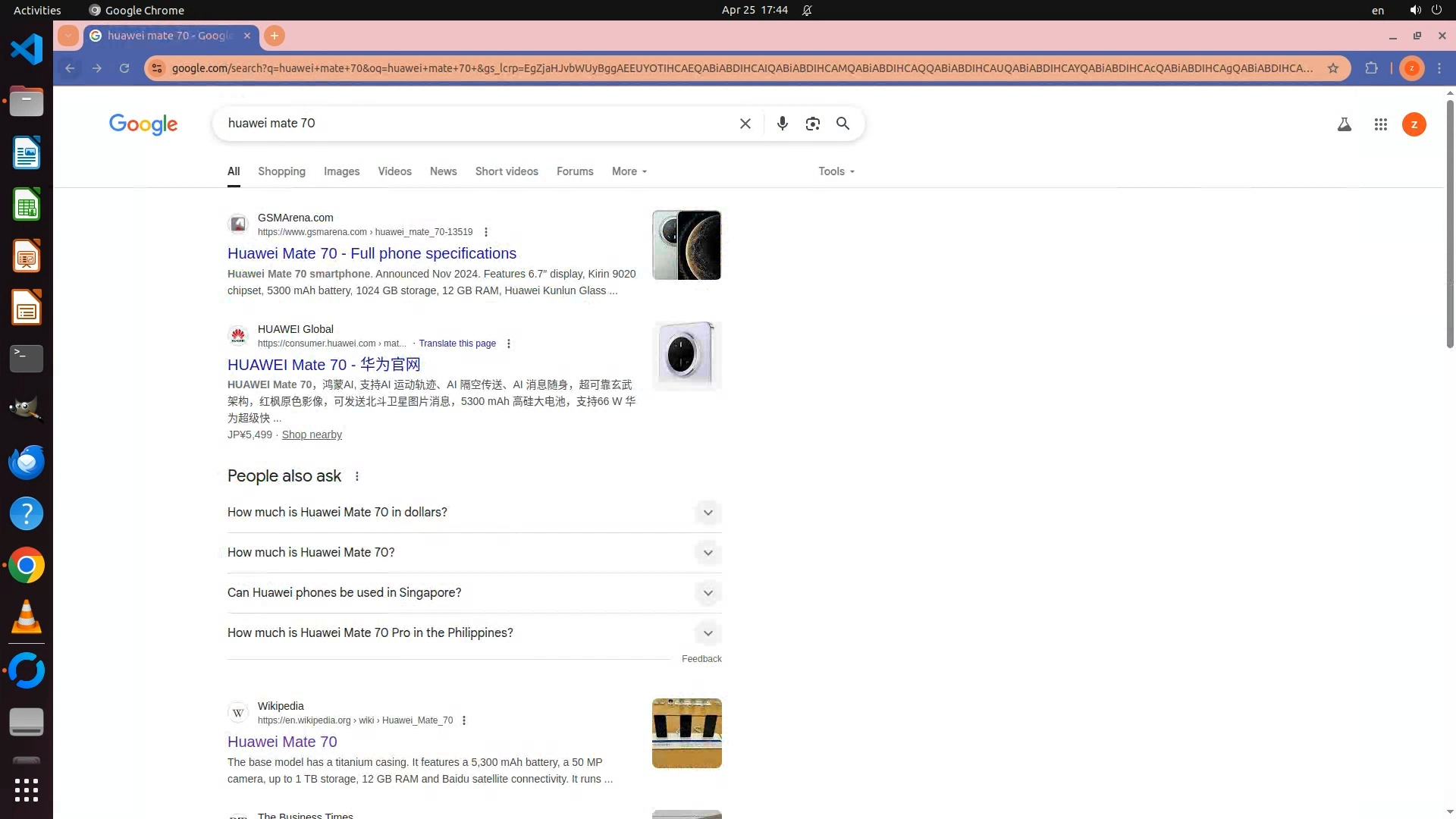
Task: Open the More search filters dropdown
Action: (629, 171)
